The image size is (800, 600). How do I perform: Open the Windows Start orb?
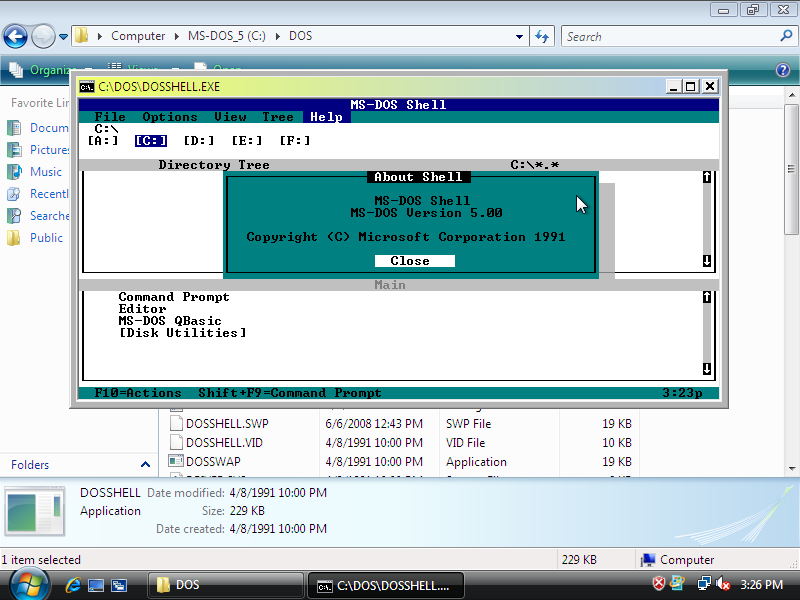[x=27, y=582]
